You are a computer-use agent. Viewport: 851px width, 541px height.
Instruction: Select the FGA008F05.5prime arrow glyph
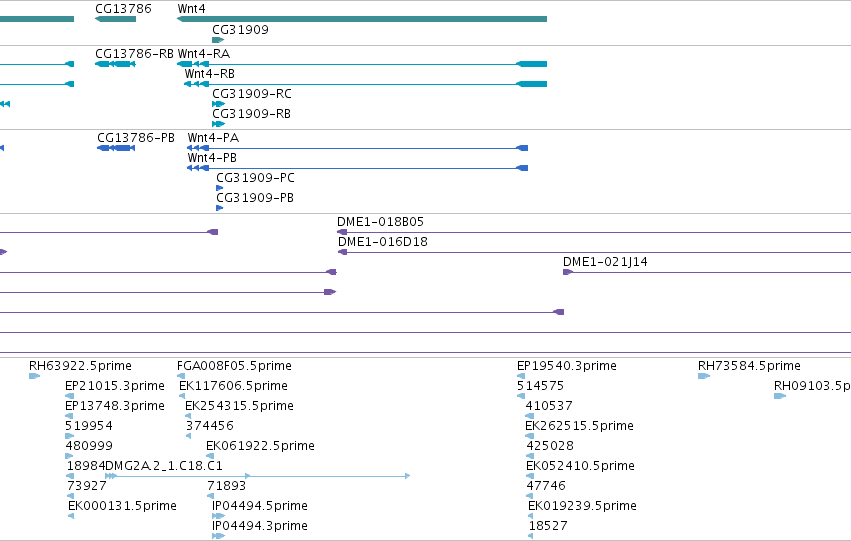tap(181, 375)
